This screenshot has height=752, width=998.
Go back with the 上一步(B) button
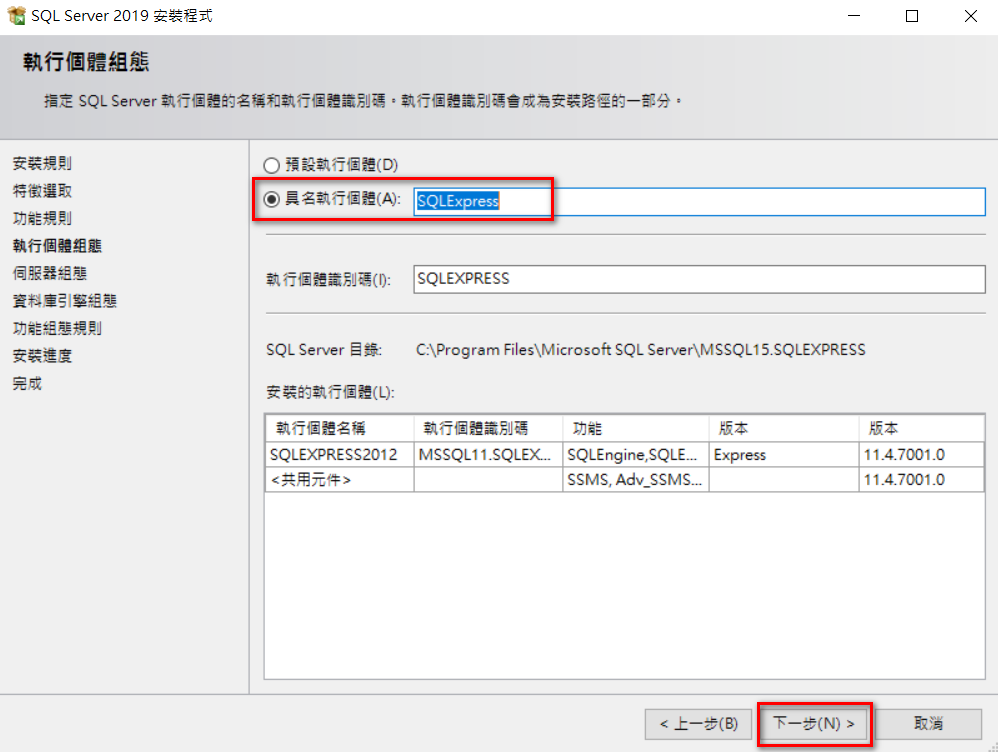point(698,724)
